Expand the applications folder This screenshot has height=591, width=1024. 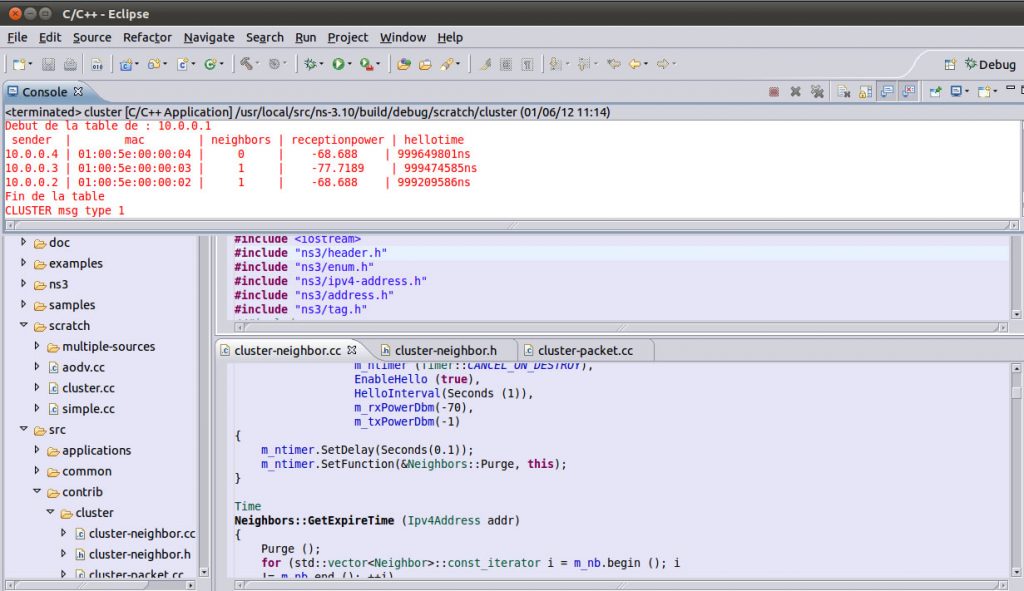(37, 450)
